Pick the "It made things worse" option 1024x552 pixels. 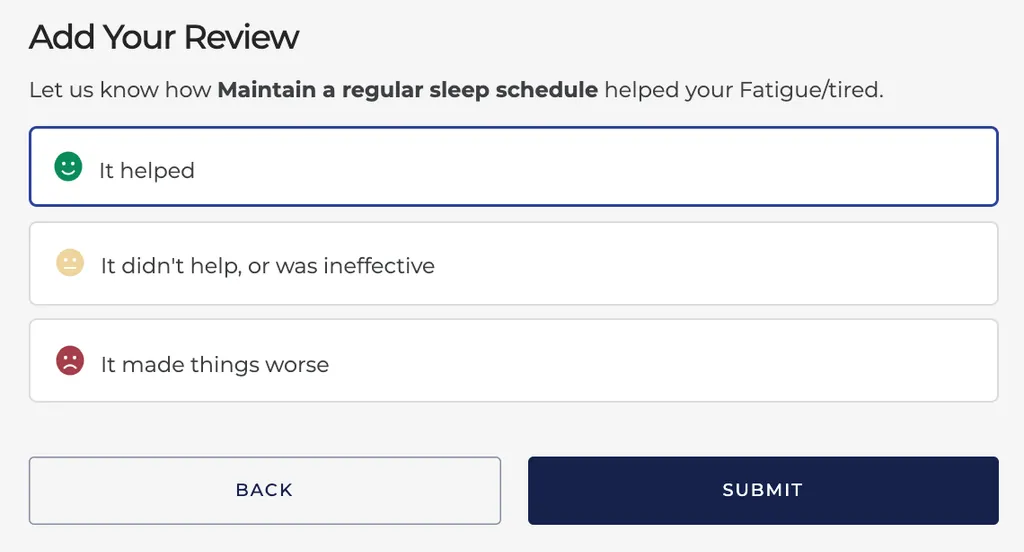click(x=513, y=361)
